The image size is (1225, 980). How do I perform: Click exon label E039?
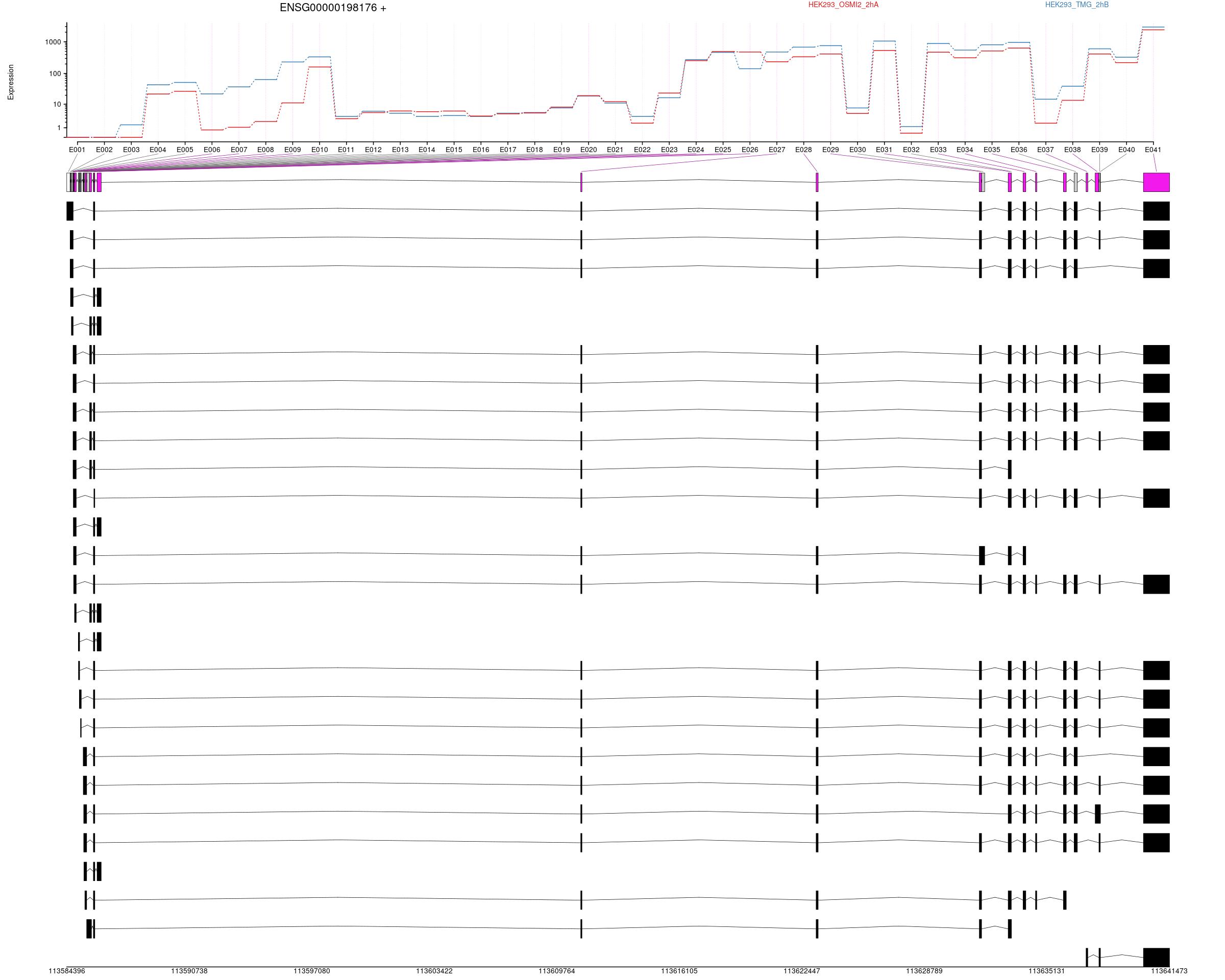point(1099,150)
